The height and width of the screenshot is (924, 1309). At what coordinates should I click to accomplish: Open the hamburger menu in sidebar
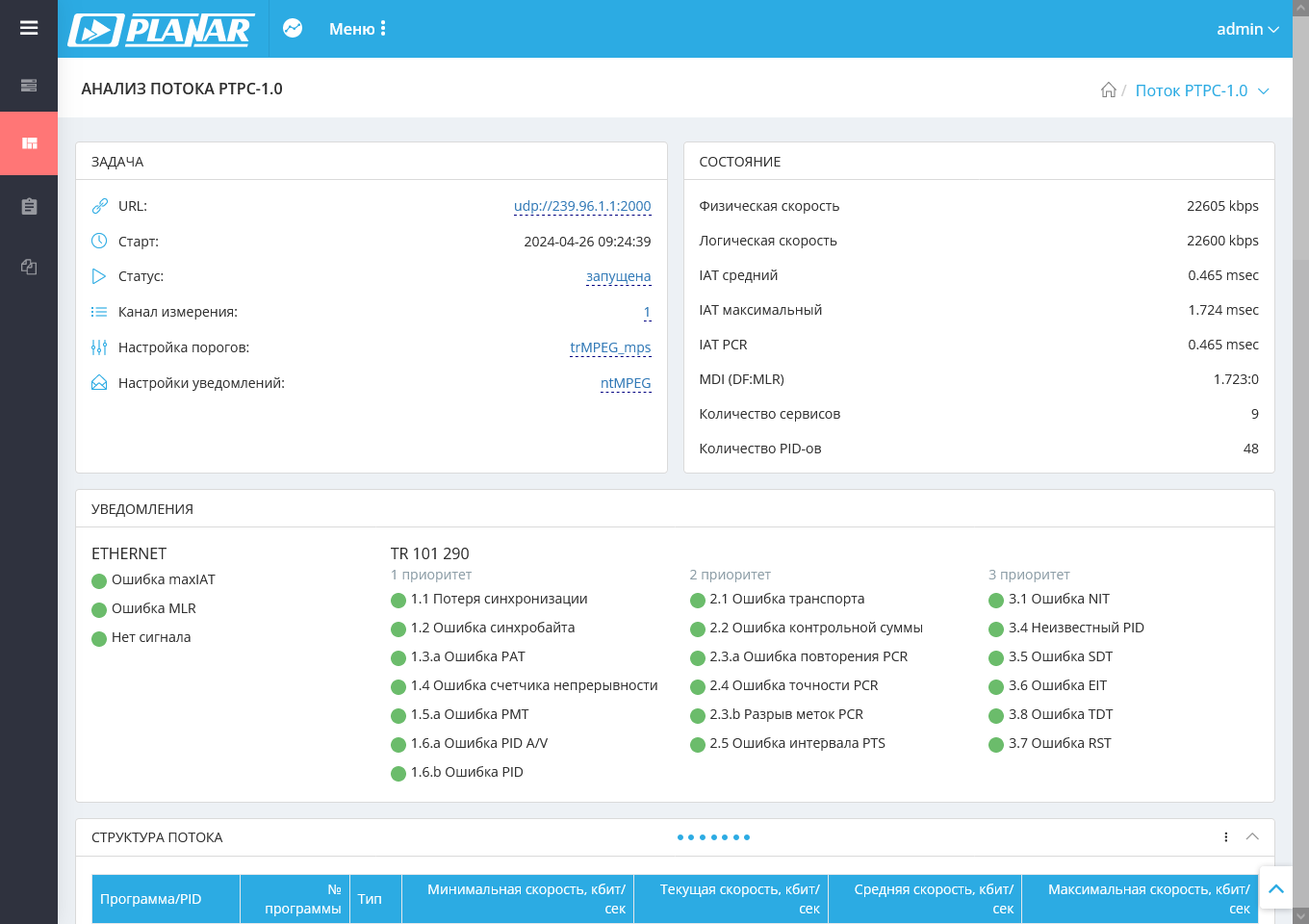pyautogui.click(x=29, y=28)
